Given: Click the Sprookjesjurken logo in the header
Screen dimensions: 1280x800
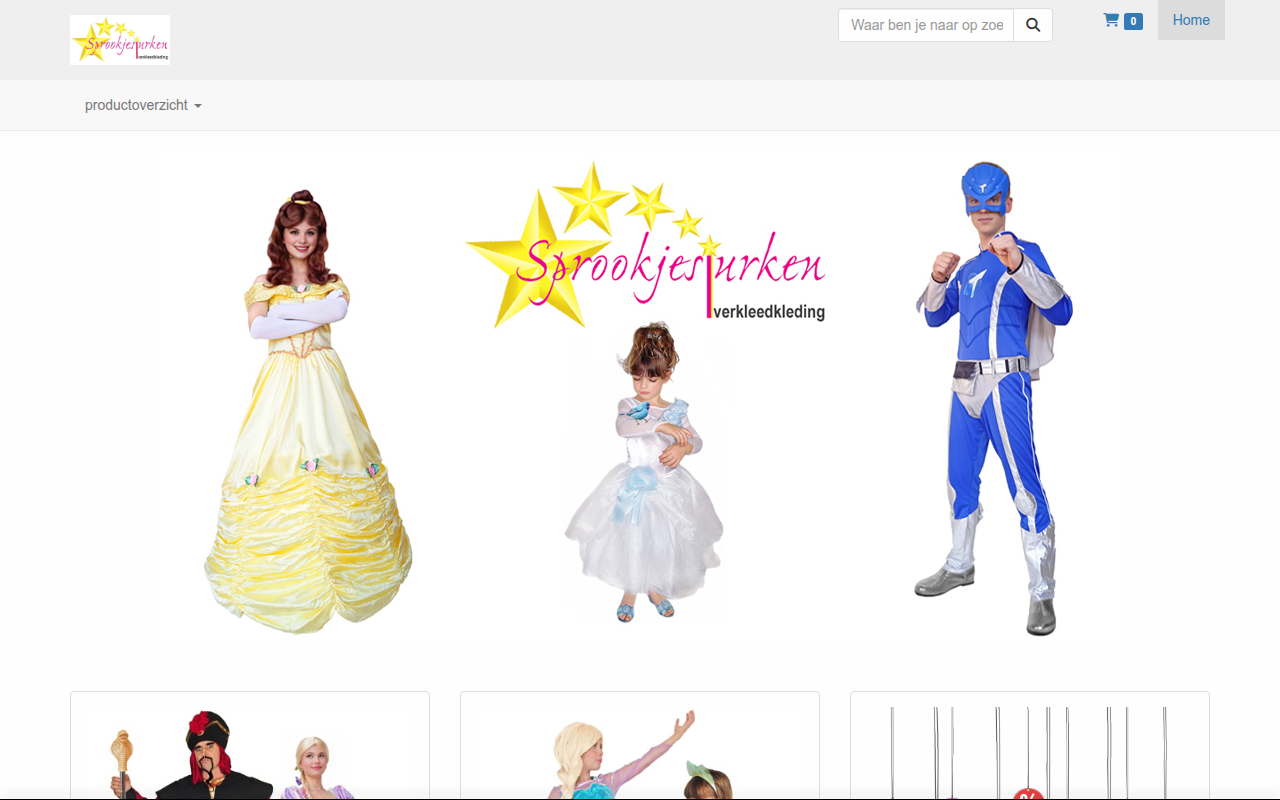Looking at the screenshot, I should pyautogui.click(x=120, y=40).
